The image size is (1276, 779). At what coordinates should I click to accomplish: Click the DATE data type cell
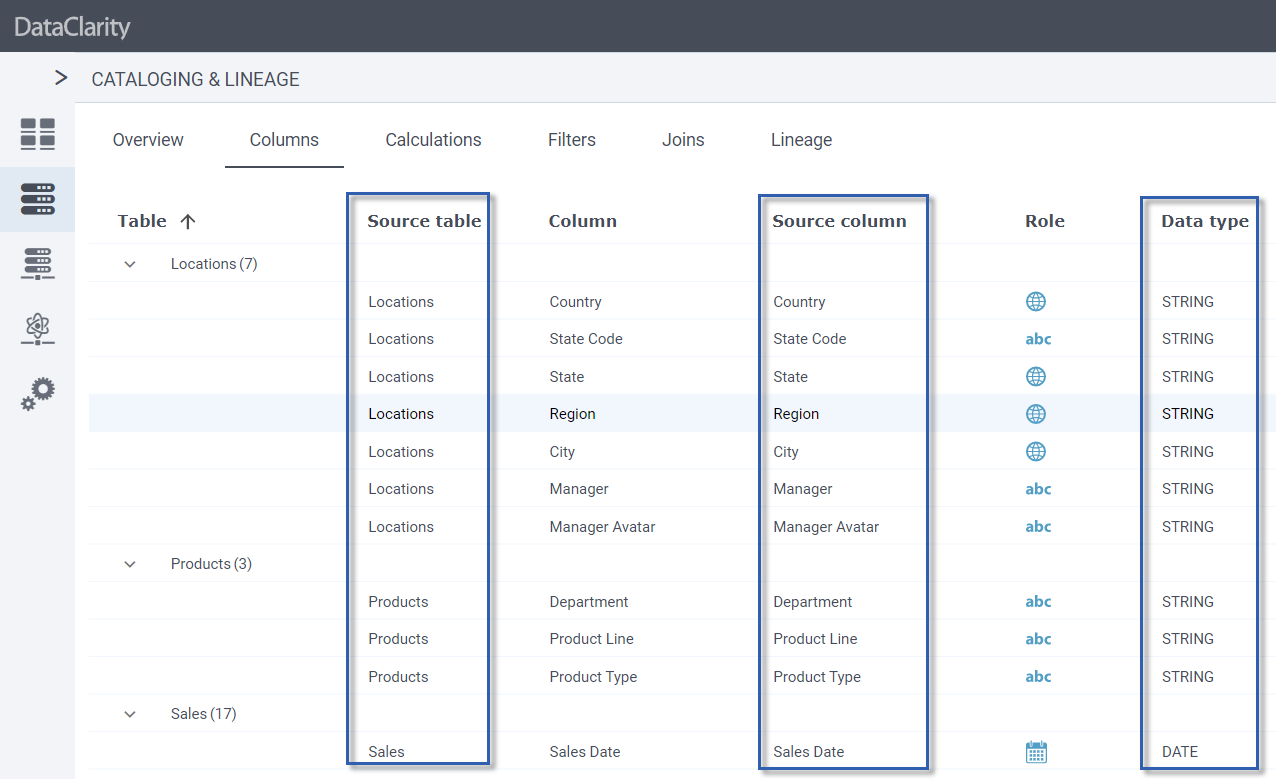[1180, 752]
